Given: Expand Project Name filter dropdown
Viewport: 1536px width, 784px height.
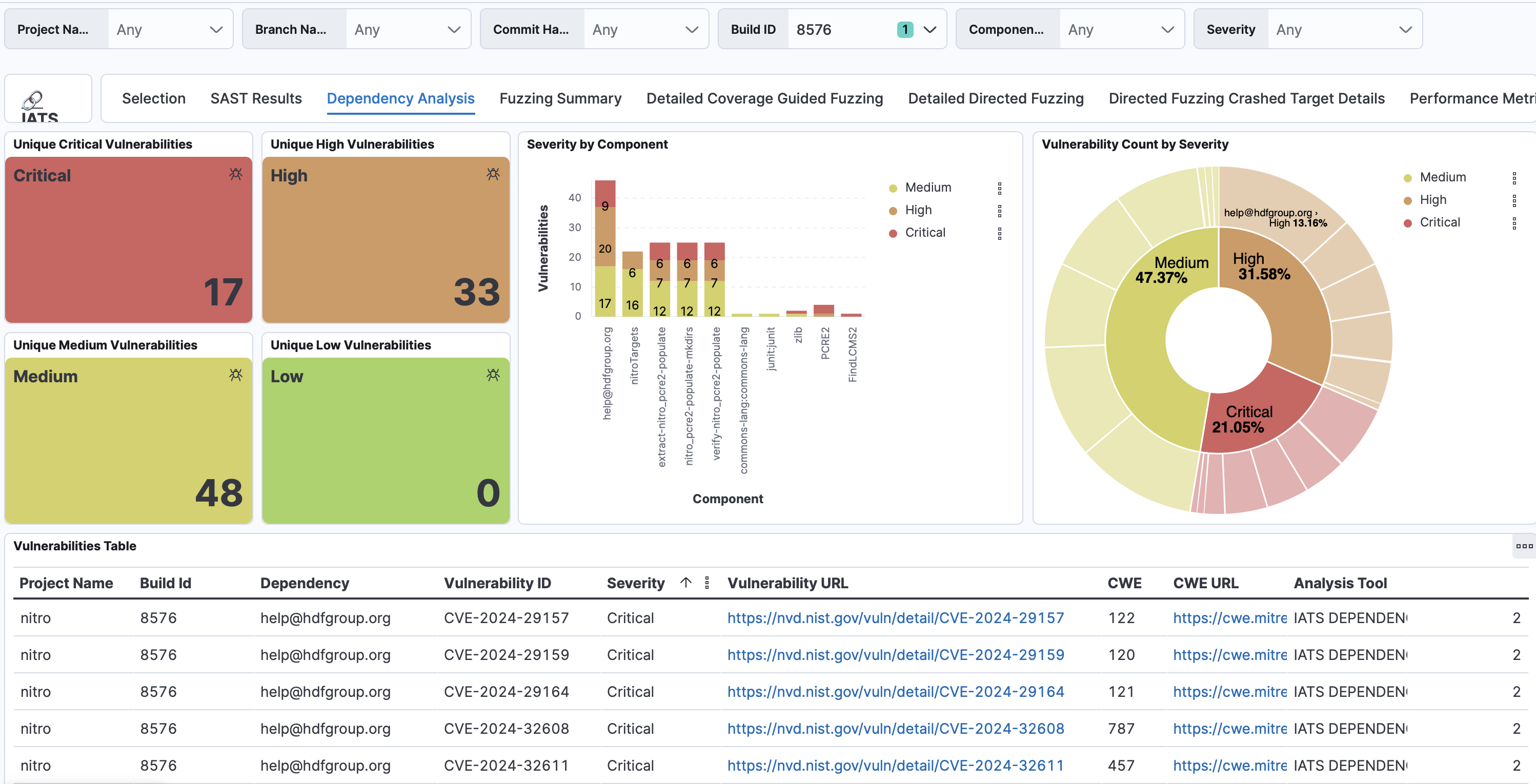Looking at the screenshot, I should point(216,29).
